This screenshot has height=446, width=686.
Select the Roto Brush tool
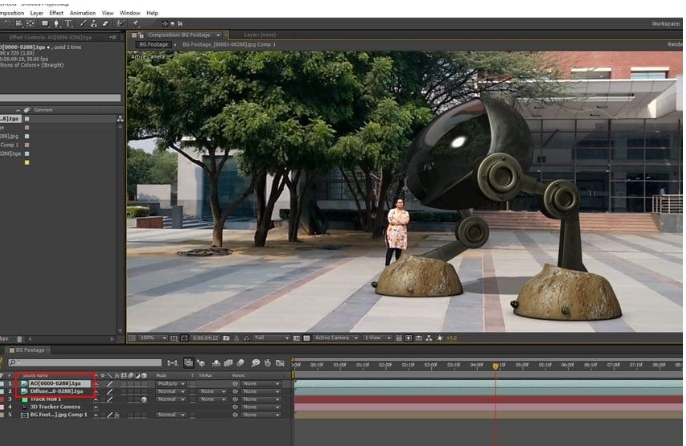120,24
